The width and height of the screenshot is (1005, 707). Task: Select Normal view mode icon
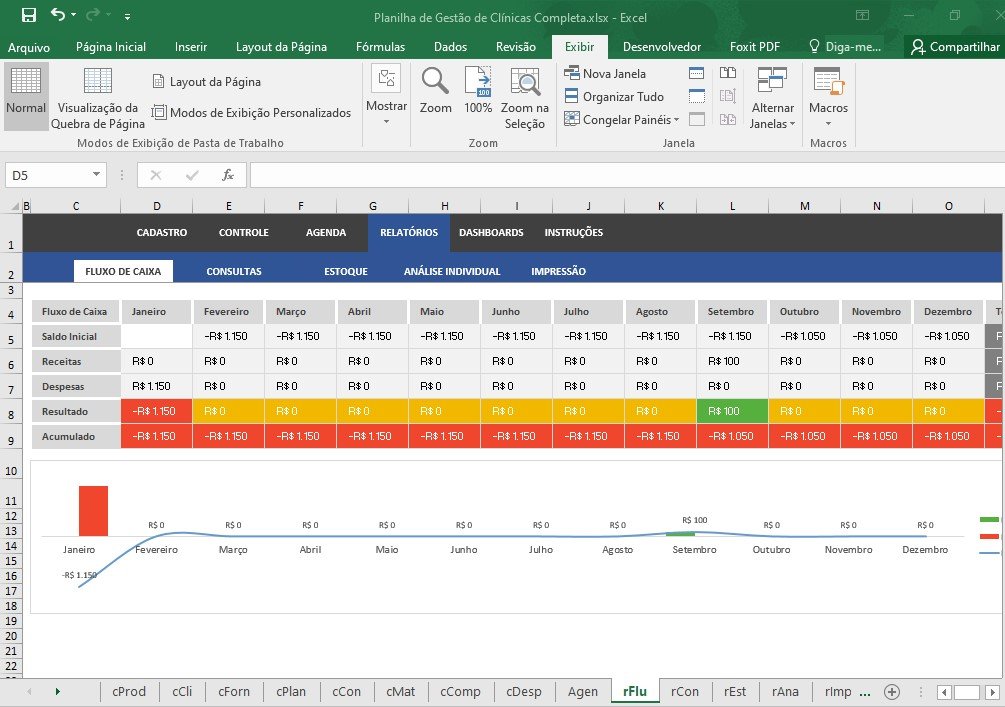26,92
